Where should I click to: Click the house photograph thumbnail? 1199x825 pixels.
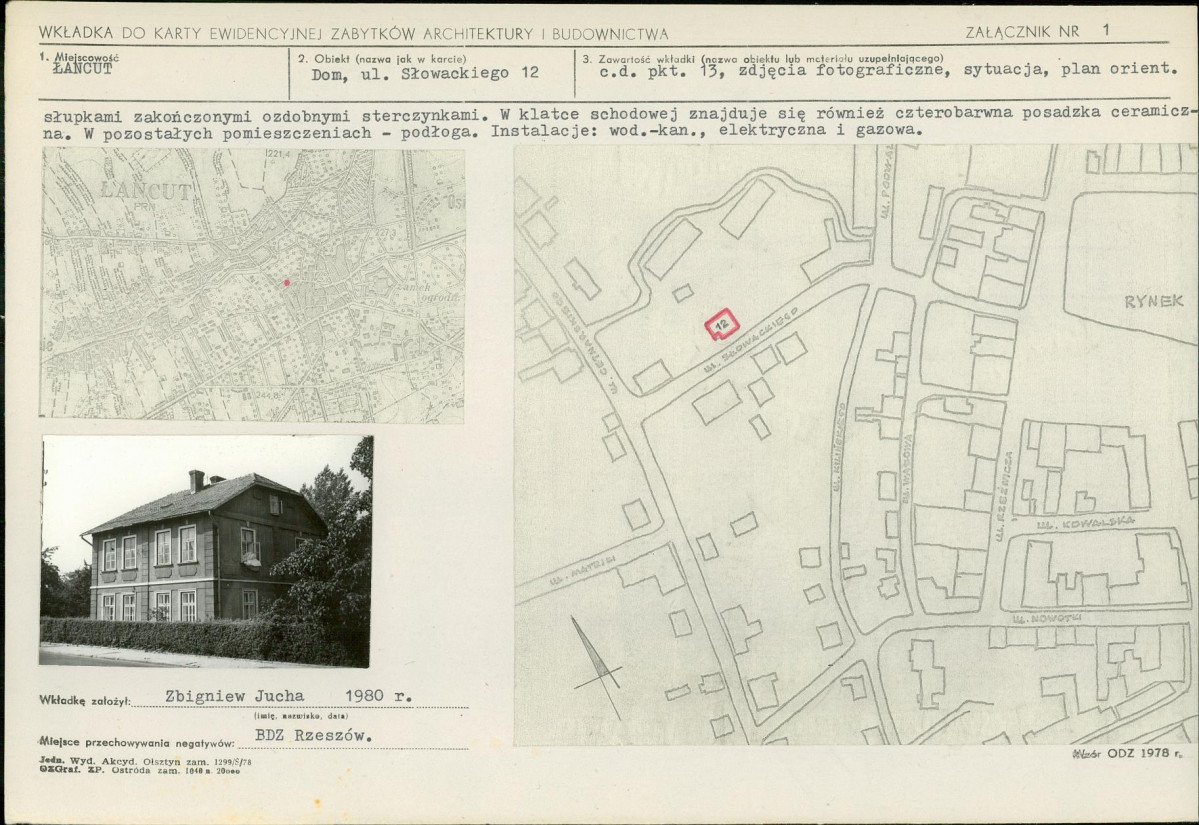click(206, 551)
